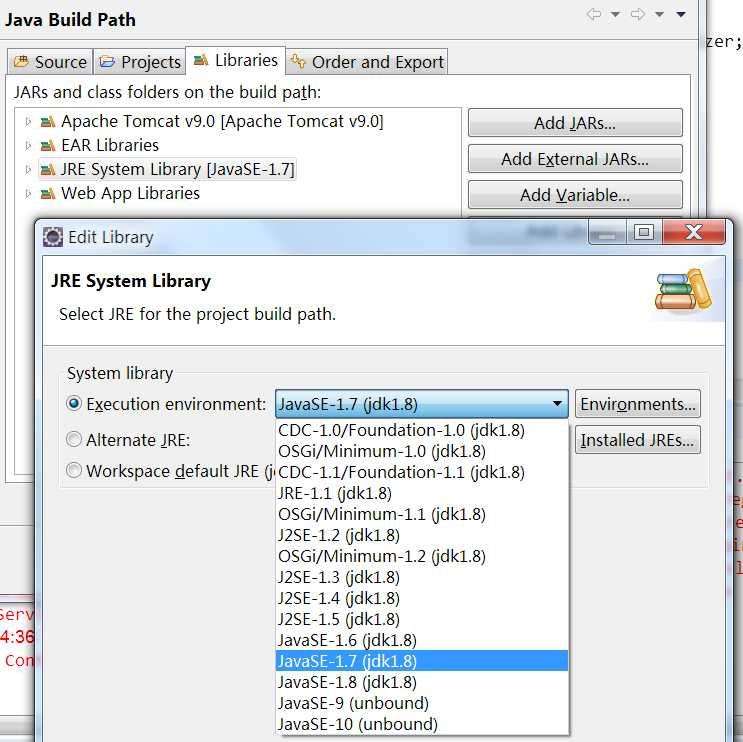Viewport: 743px width, 742px height.
Task: Choose JavaSE-10 (unbound) option
Action: point(422,724)
